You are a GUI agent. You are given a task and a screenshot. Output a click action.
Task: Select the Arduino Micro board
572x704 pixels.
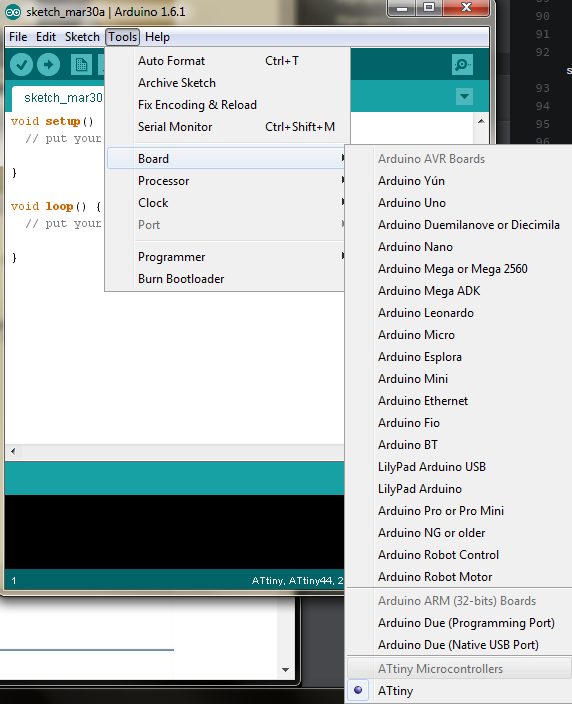(458, 334)
